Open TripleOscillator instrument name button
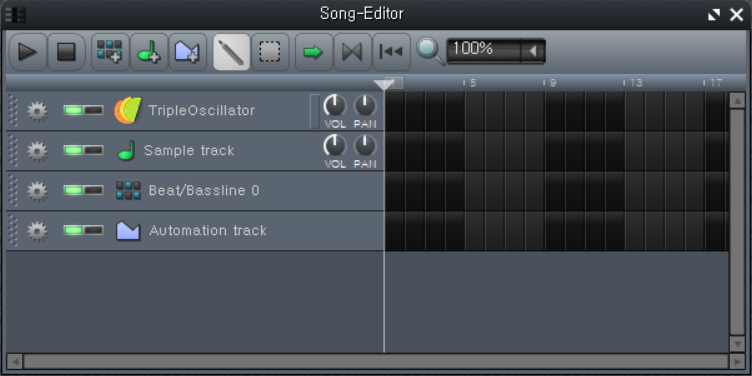 tap(201, 110)
